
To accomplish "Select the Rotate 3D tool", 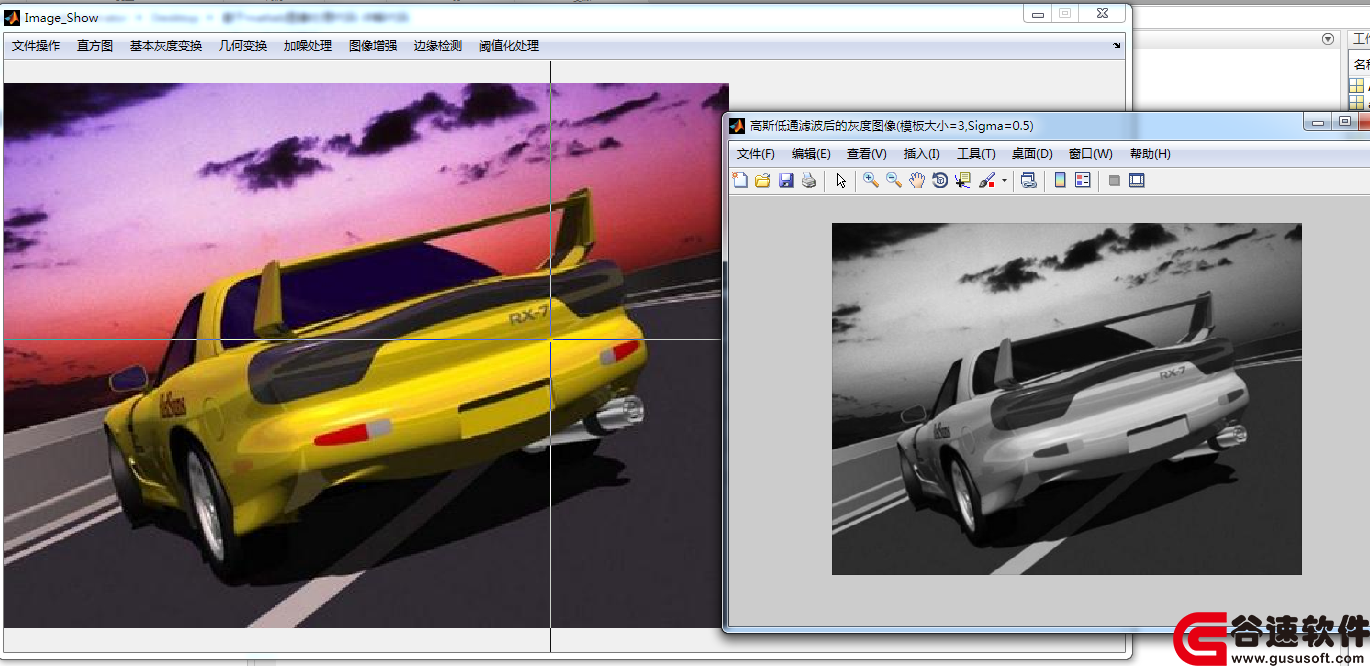I will (x=940, y=181).
